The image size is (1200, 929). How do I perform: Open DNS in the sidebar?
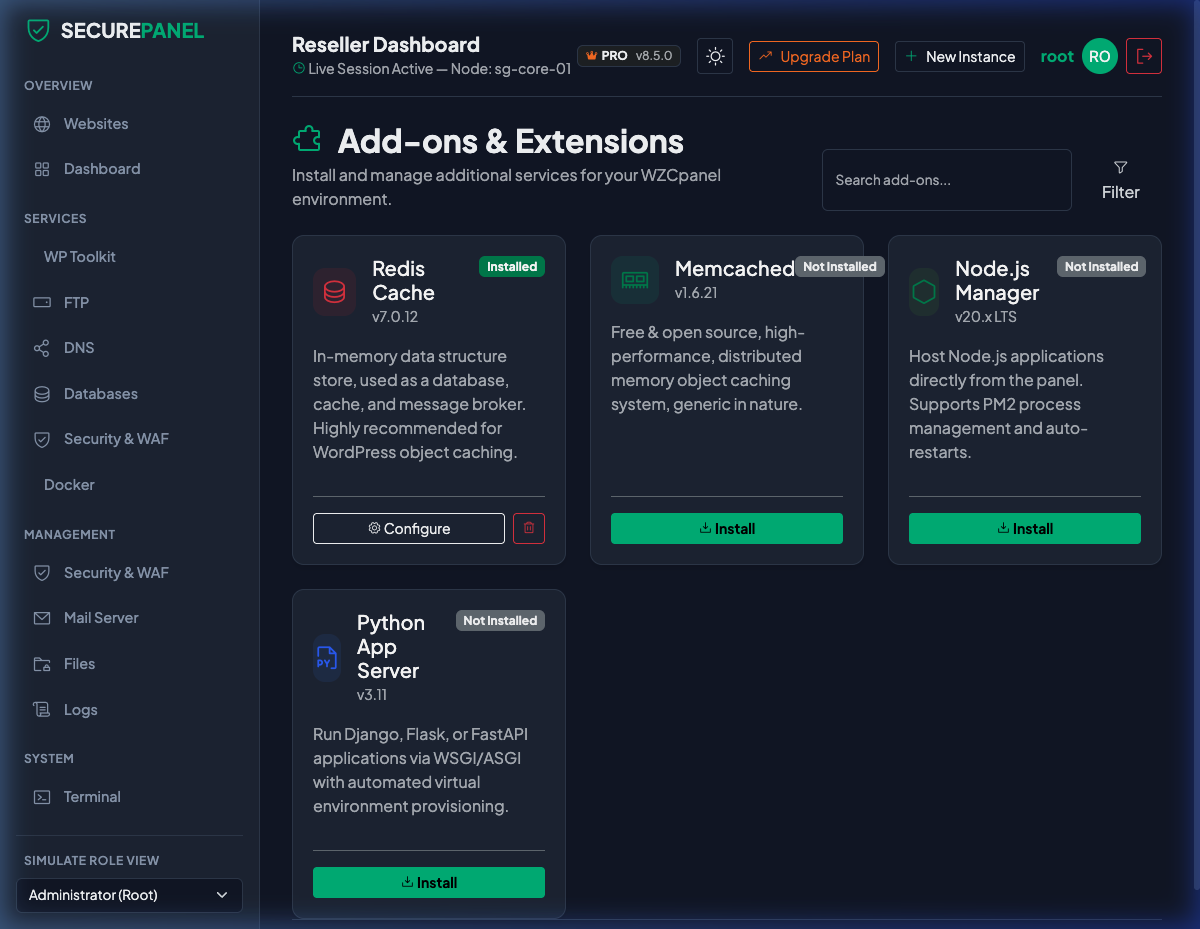79,348
